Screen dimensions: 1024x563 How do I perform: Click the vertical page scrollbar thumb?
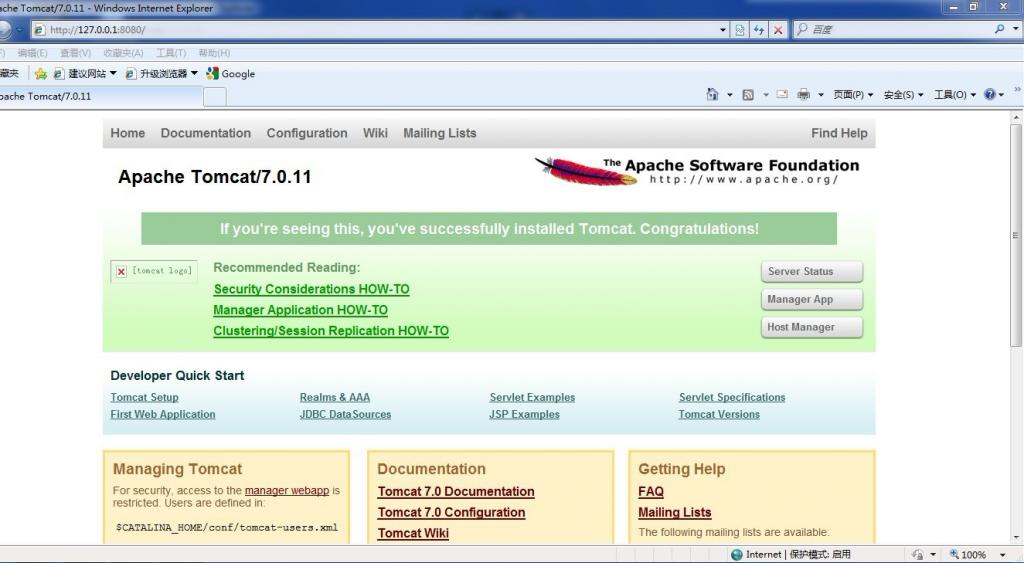pyautogui.click(x=1016, y=236)
